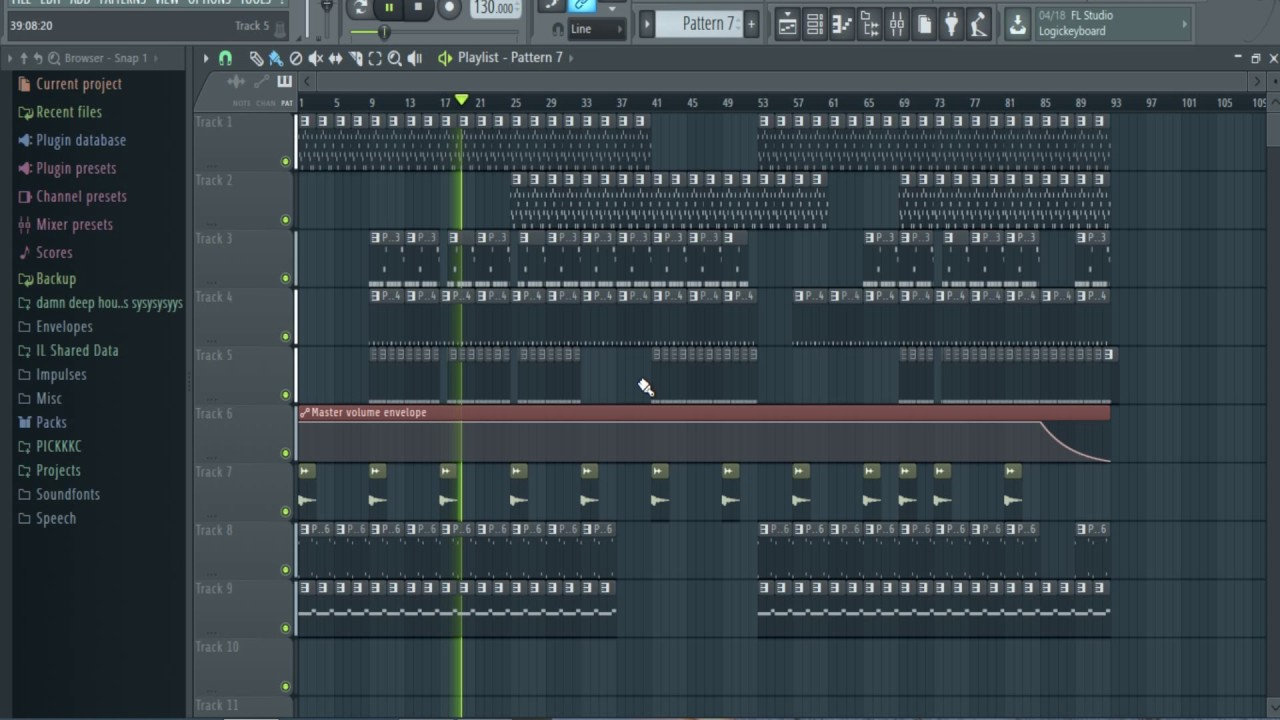Click the tempo field showing 130.000
Image resolution: width=1280 pixels, height=720 pixels.
pyautogui.click(x=493, y=8)
